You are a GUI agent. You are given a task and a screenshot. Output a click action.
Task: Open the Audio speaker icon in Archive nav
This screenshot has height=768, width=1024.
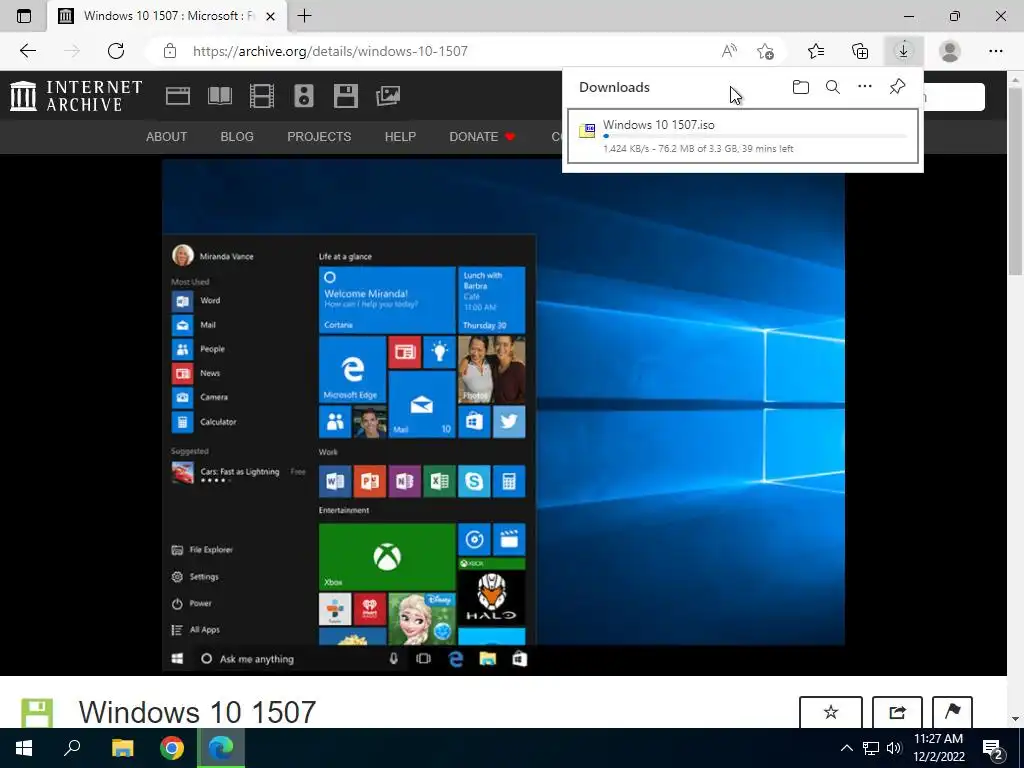point(304,96)
